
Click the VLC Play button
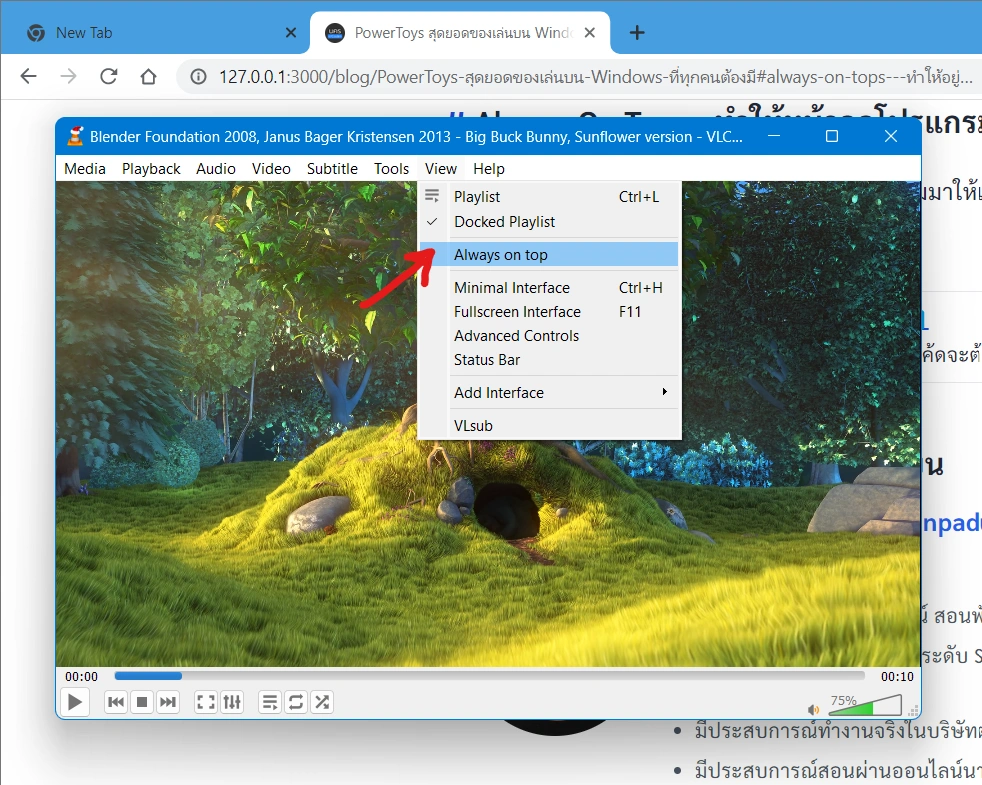click(x=75, y=702)
